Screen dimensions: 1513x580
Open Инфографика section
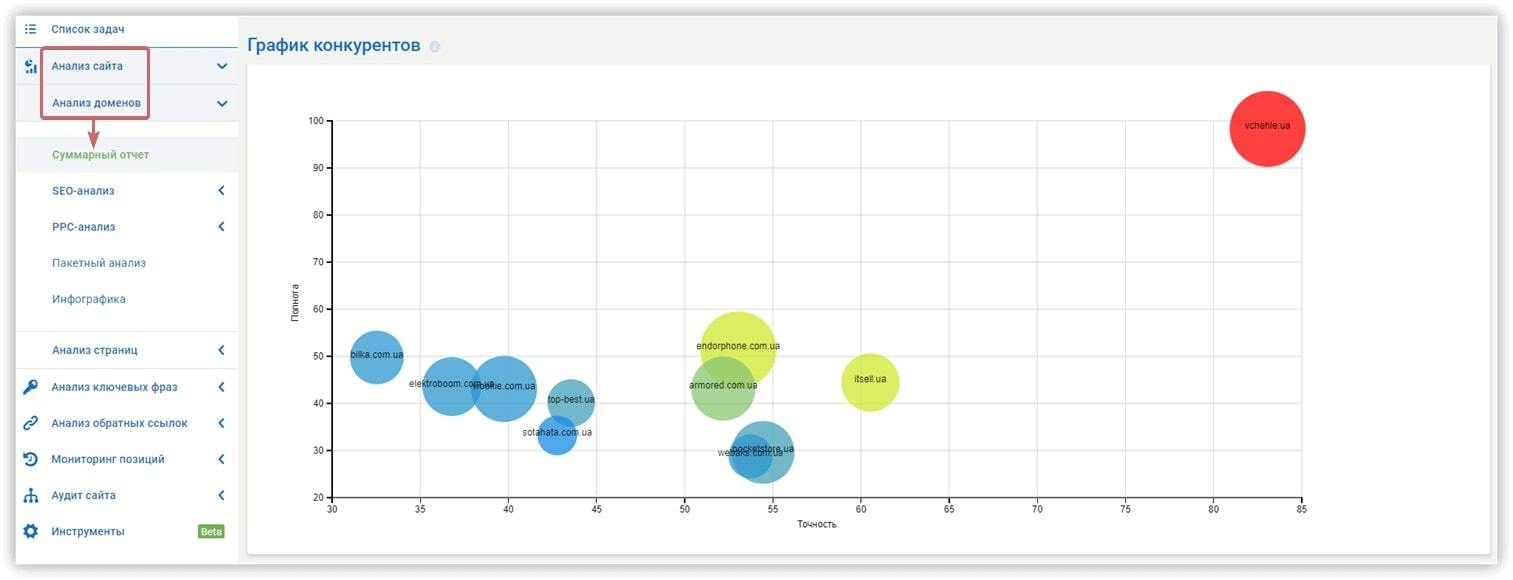click(89, 299)
